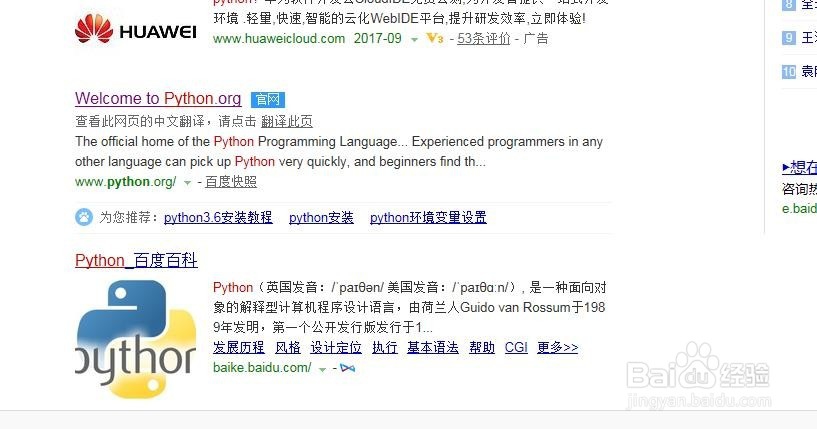Screen dimensions: 817x429
Task: Open 百度快照 cached snapshot link
Action: coord(231,181)
